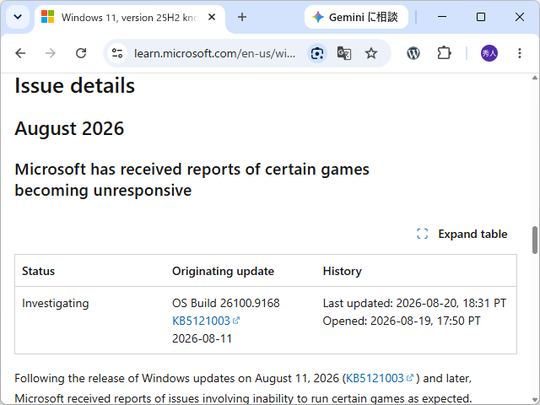Viewport: 540px width, 405px height.
Task: Open Chrome three-dot menu
Action: (x=520, y=53)
